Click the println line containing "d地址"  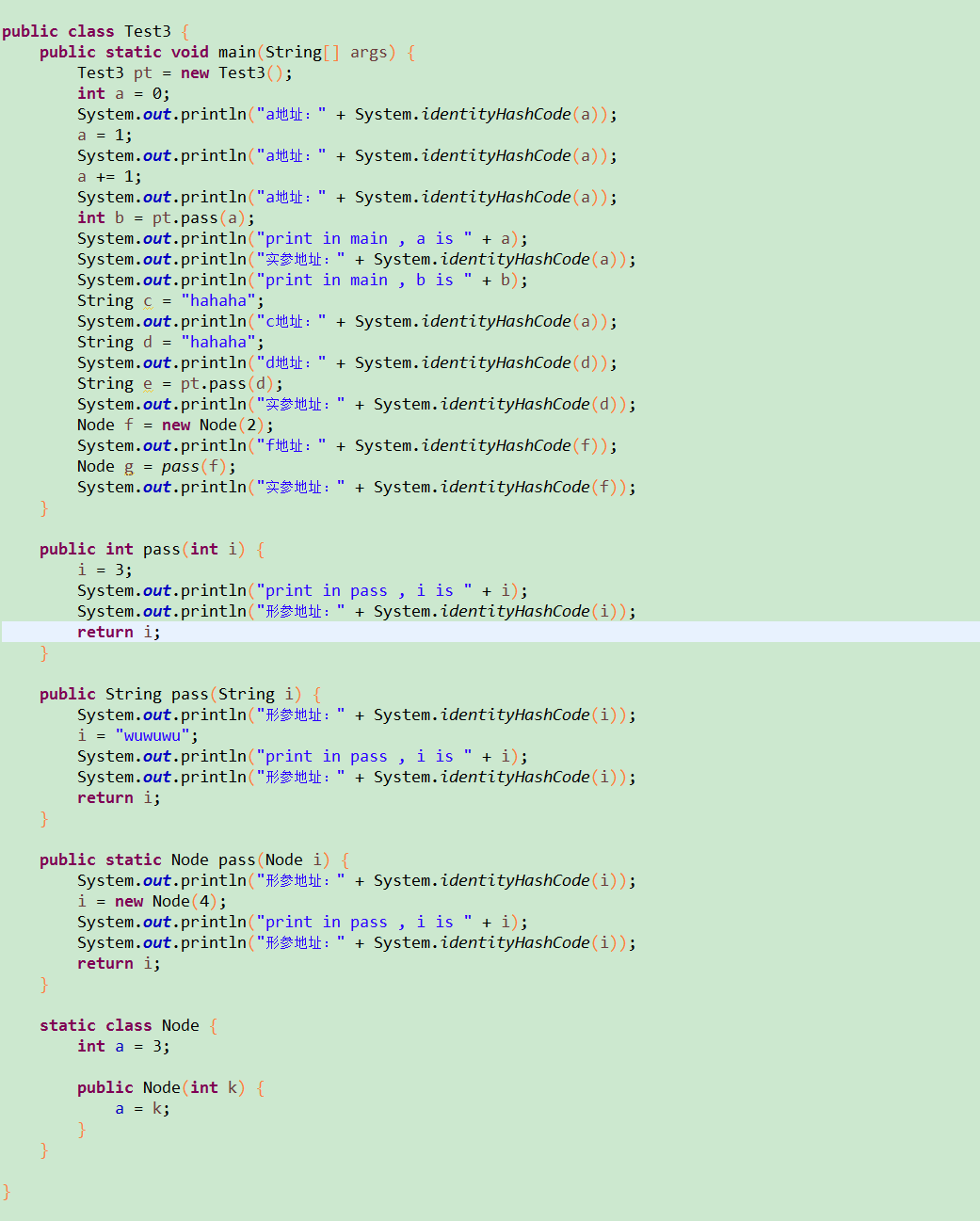(x=347, y=362)
